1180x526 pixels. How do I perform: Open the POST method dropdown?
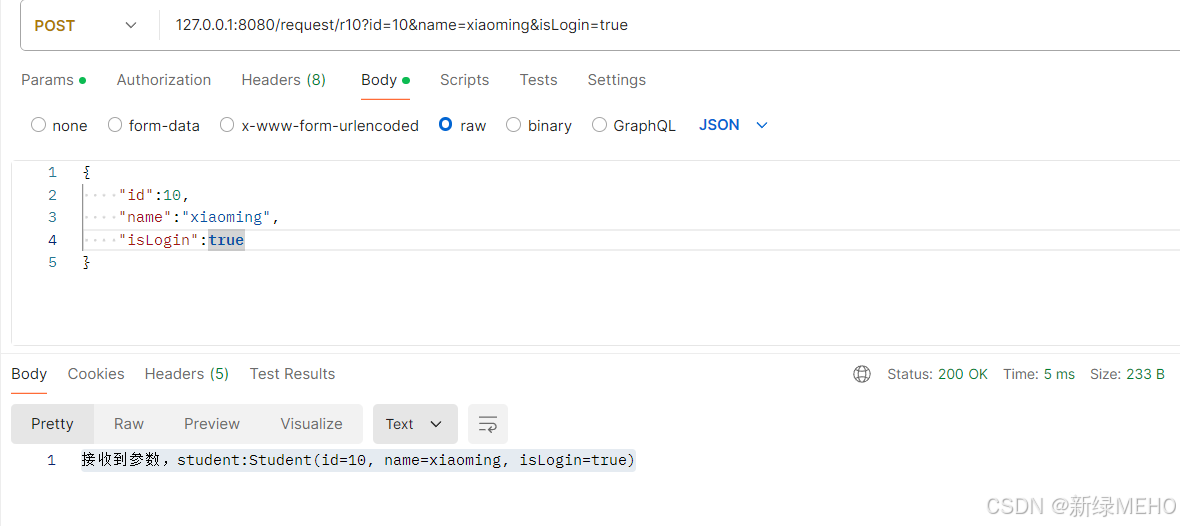coord(86,26)
